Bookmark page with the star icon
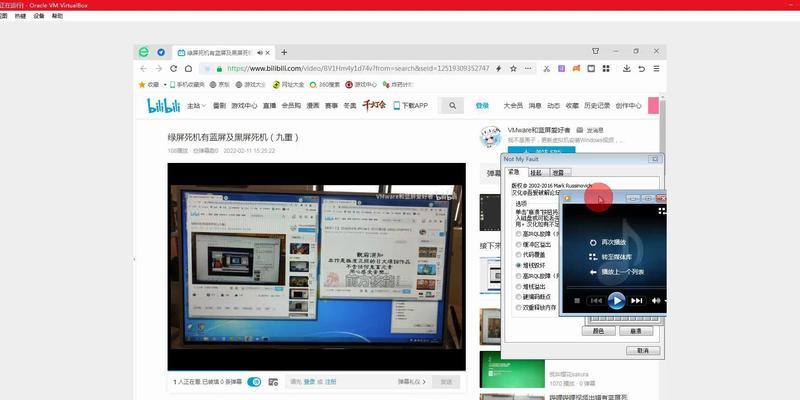The height and width of the screenshot is (400, 800). coord(513,68)
